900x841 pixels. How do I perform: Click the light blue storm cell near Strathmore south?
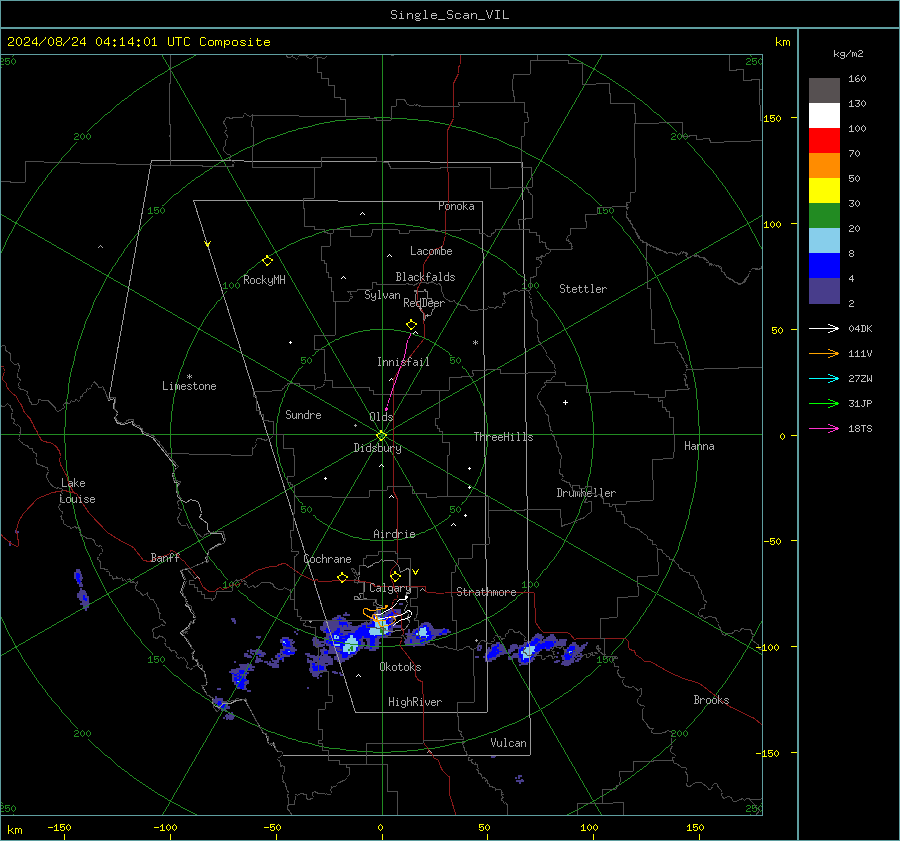pos(527,652)
